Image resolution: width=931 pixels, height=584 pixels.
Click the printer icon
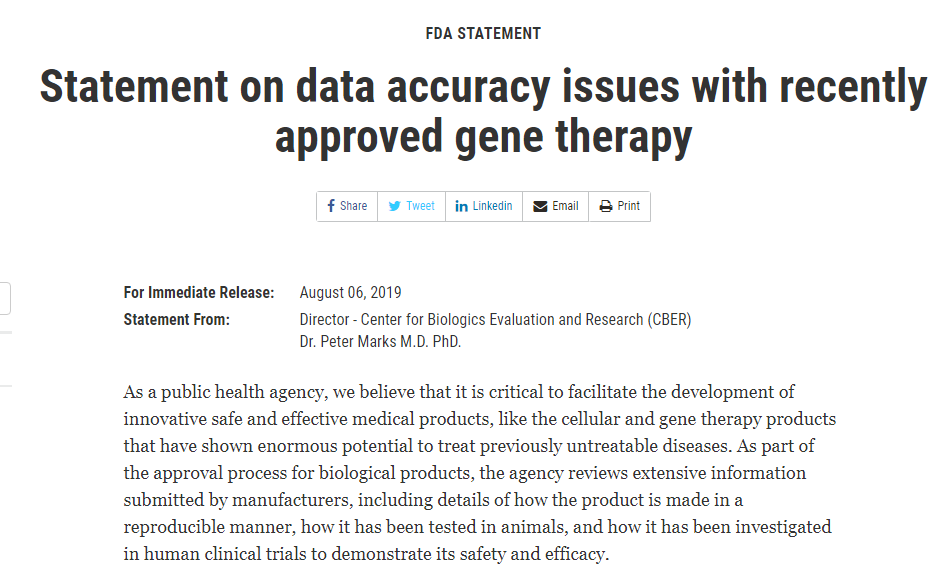click(606, 206)
